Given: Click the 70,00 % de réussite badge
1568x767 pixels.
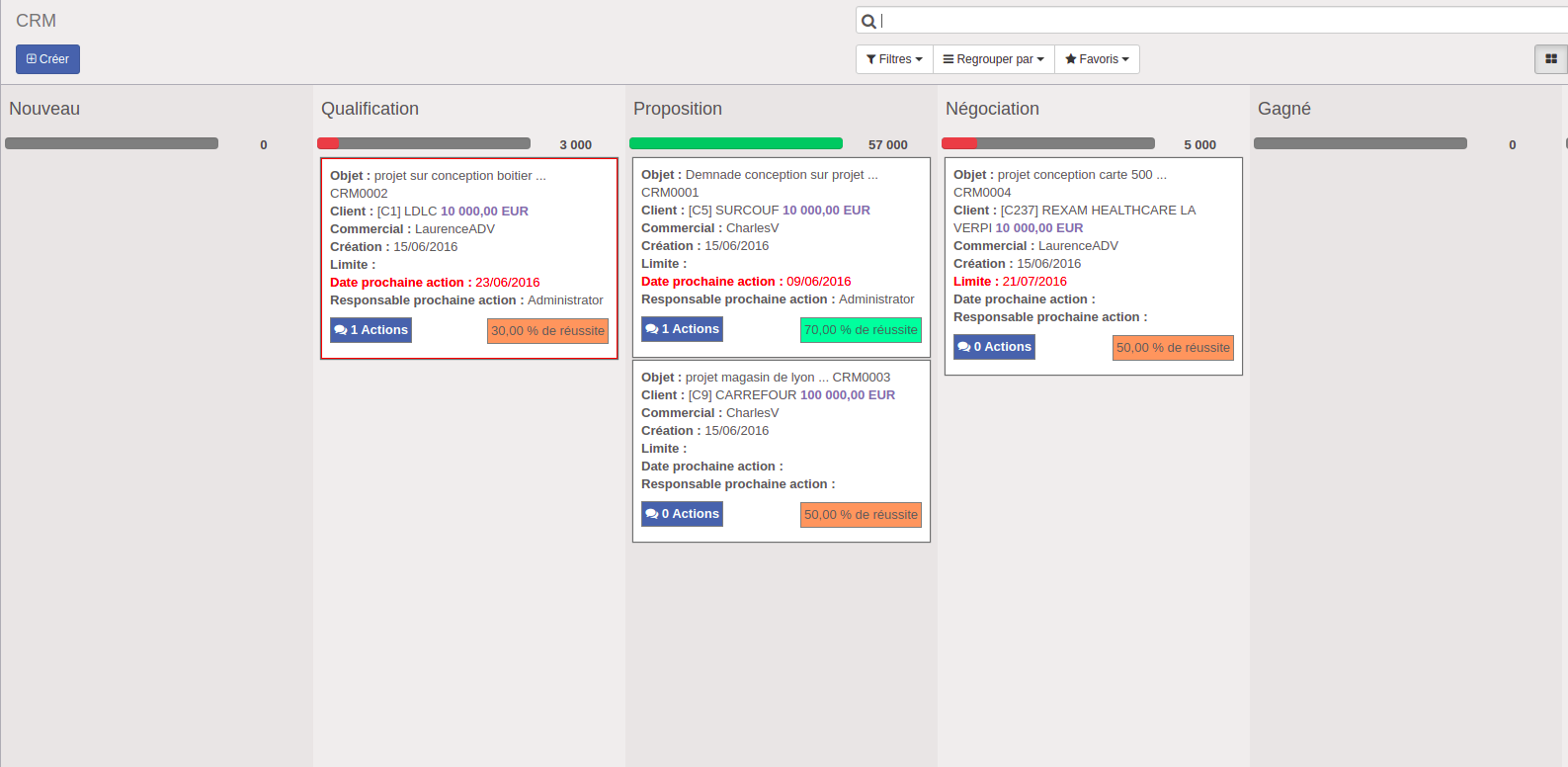Looking at the screenshot, I should (861, 330).
